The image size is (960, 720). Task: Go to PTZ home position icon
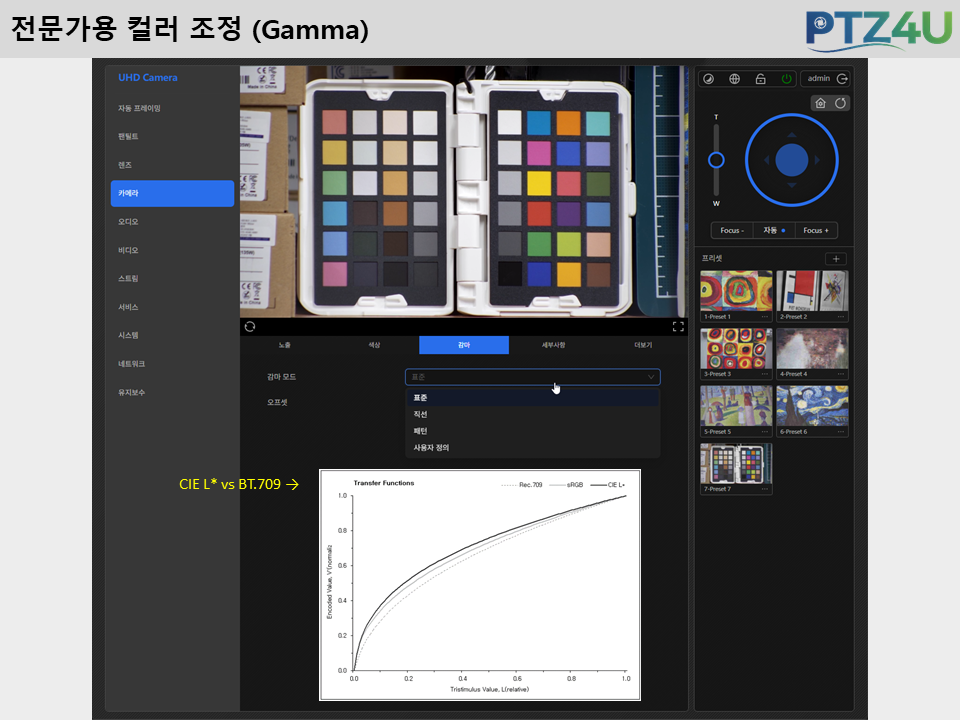(820, 103)
